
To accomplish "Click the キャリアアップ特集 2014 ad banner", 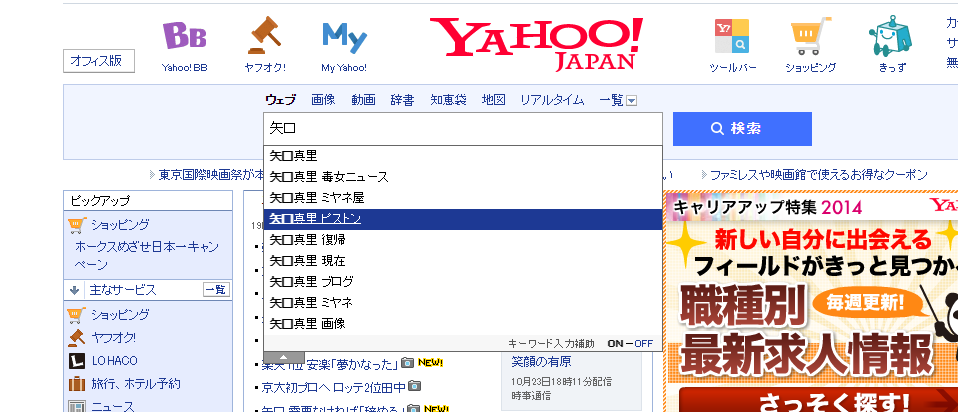I will (x=811, y=302).
